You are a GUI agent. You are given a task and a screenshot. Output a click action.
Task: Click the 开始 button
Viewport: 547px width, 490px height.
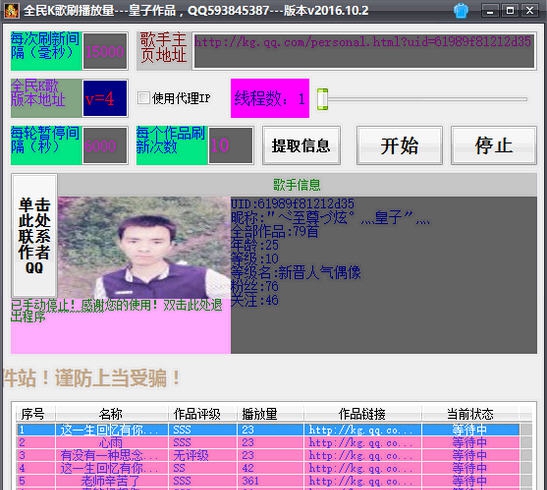[399, 145]
